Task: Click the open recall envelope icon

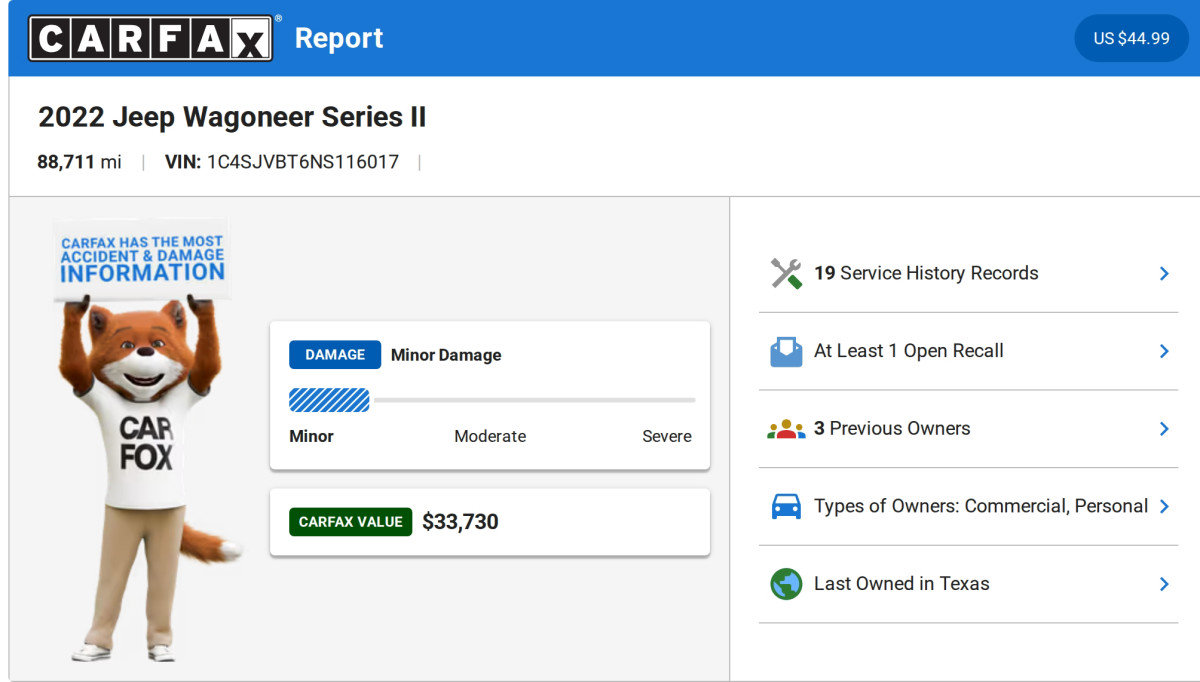Action: [x=786, y=351]
